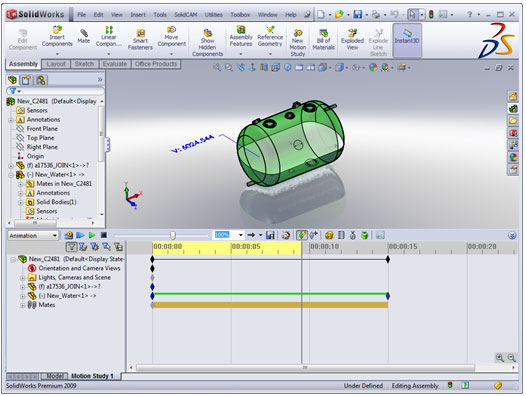
Task: Open the playback mode arrow dropdown
Action: point(260,235)
